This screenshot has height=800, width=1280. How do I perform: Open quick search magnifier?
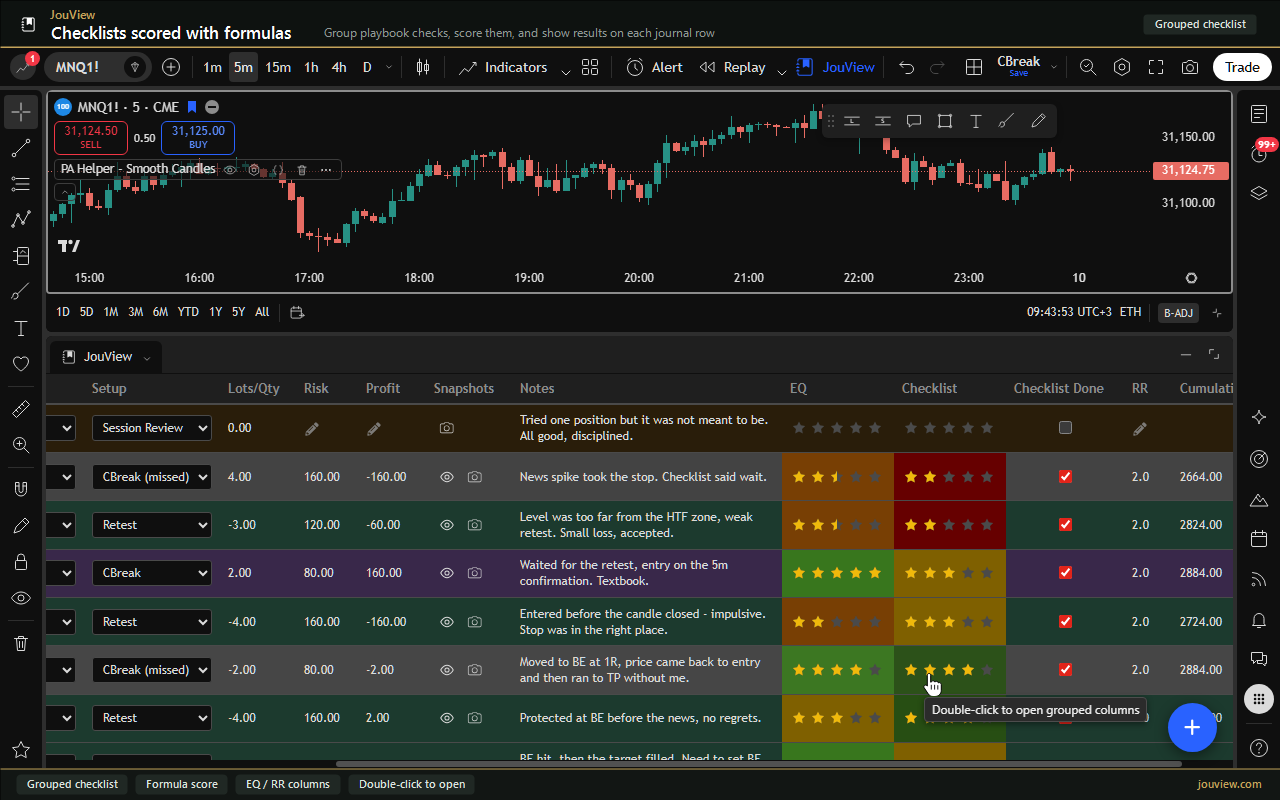[x=1088, y=67]
